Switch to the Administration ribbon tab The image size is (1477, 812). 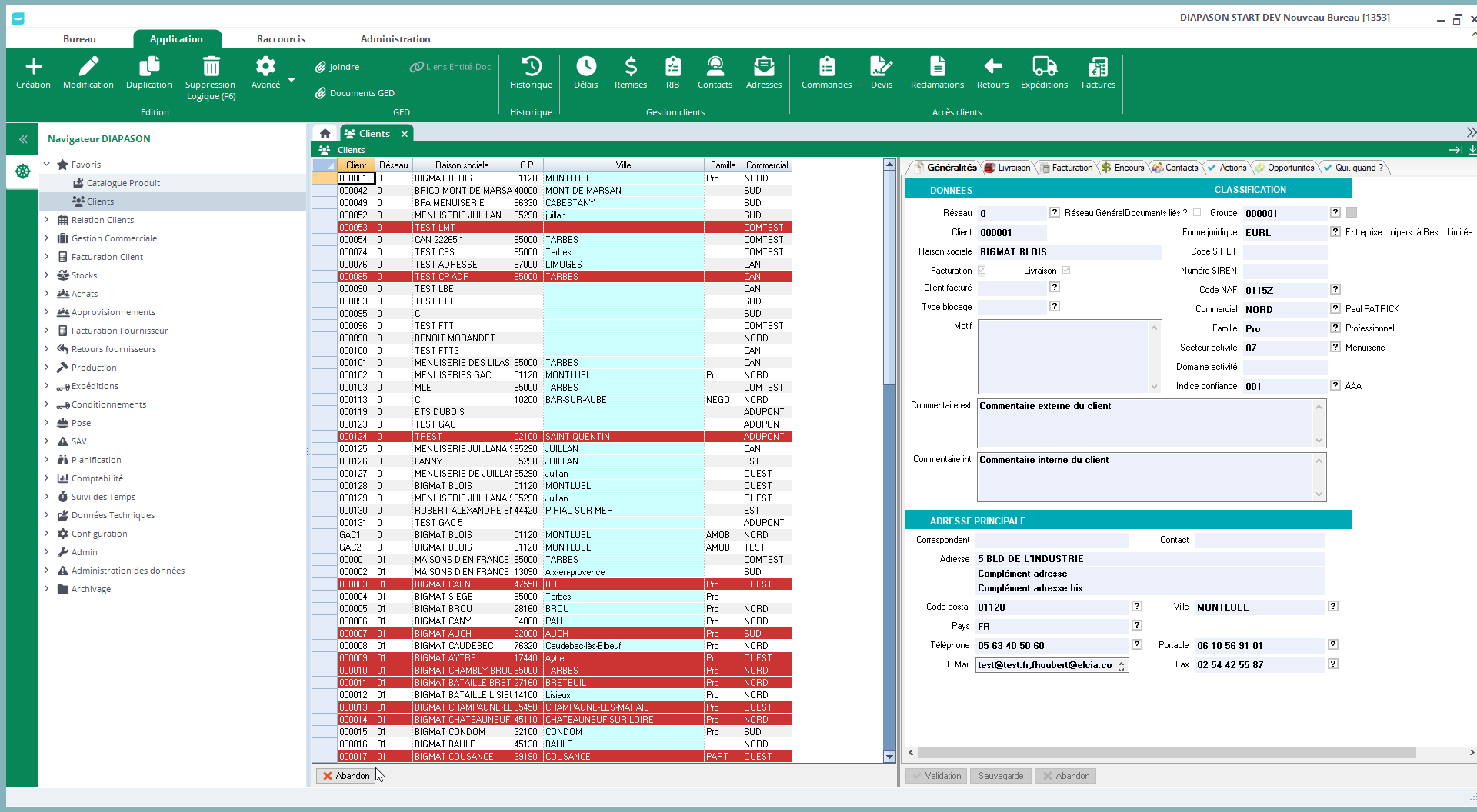395,39
